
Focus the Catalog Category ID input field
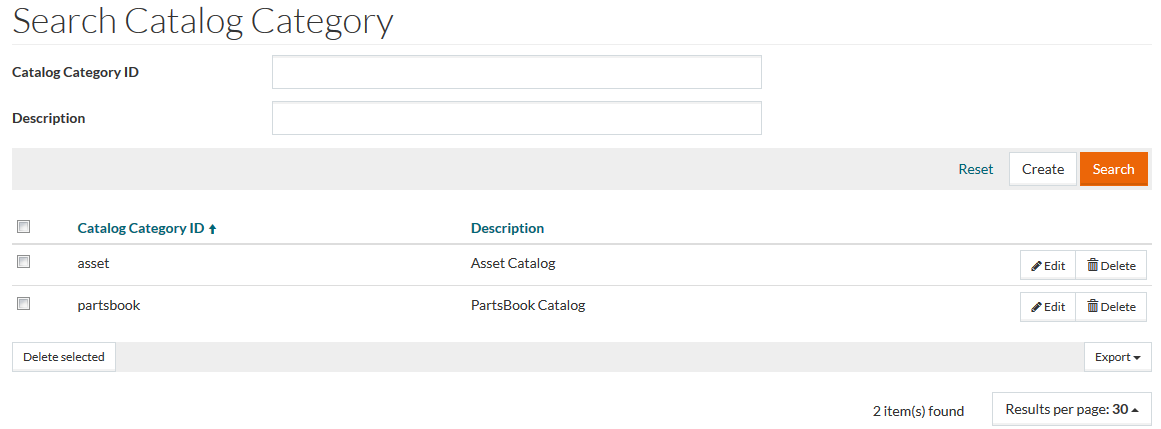516,72
